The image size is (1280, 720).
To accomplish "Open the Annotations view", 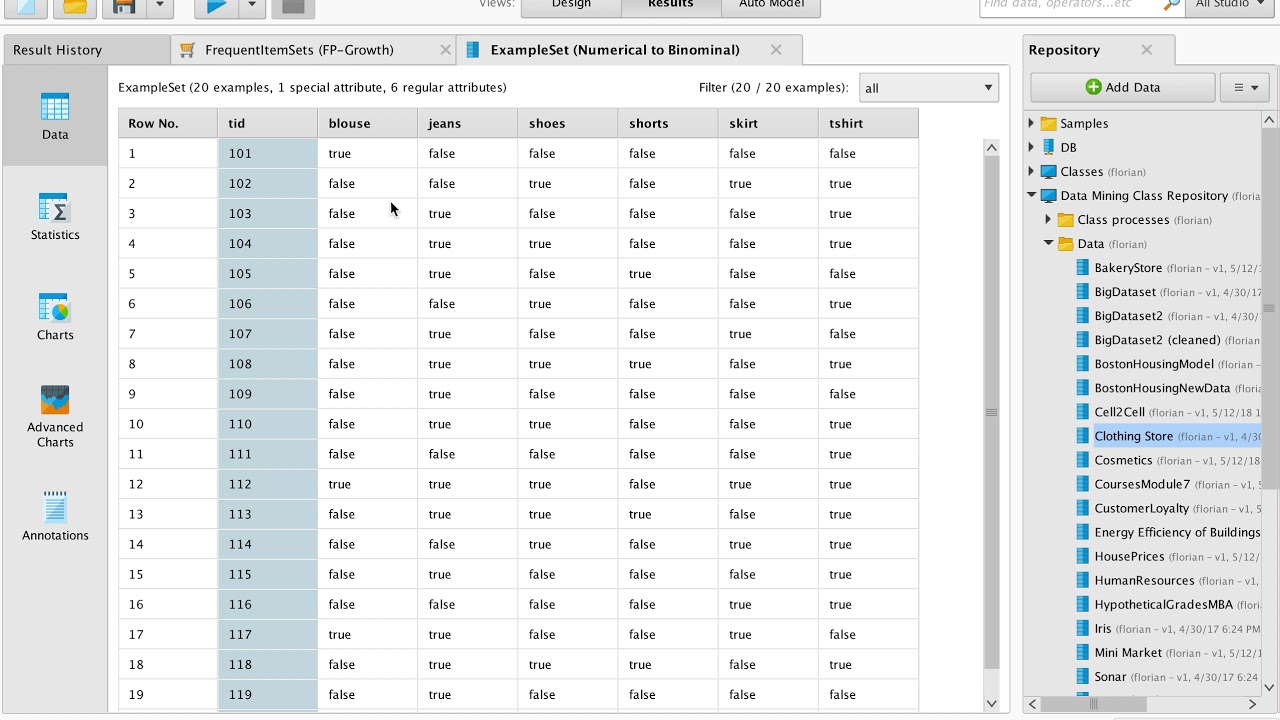I will (55, 517).
